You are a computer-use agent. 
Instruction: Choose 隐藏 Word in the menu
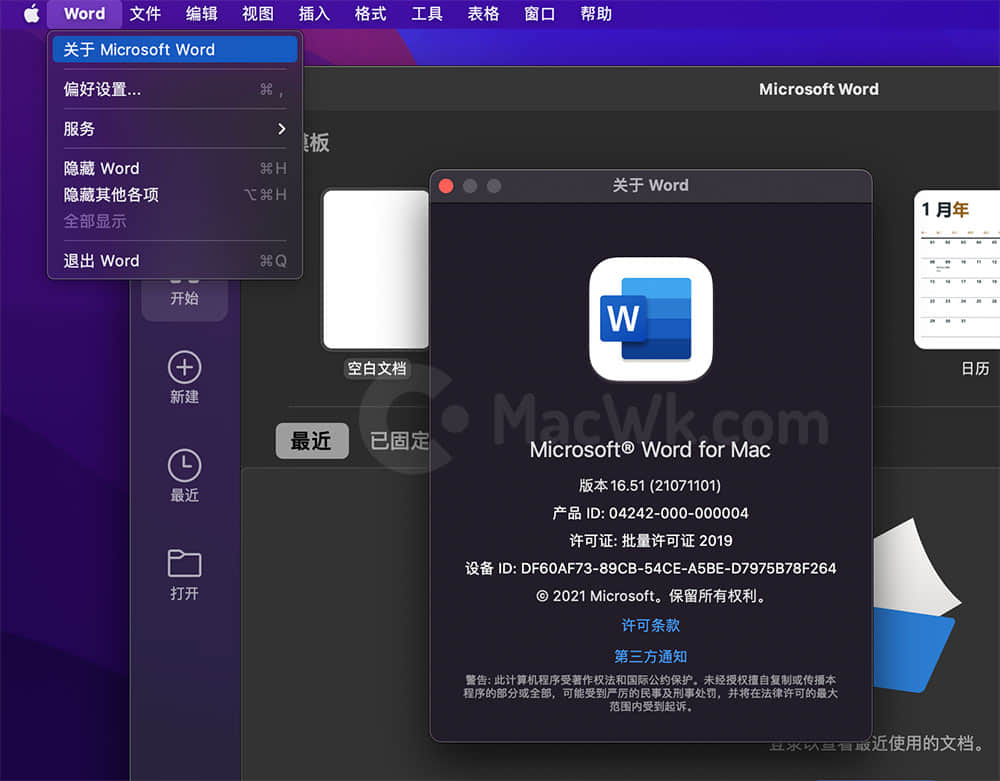[x=175, y=168]
